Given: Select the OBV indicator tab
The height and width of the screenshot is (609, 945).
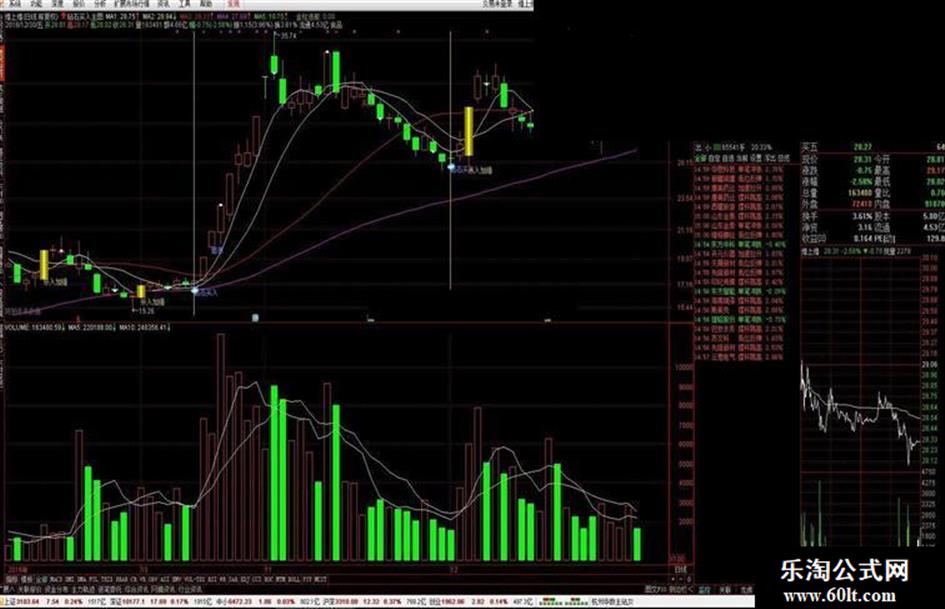Looking at the screenshot, I should pyautogui.click(x=151, y=579).
